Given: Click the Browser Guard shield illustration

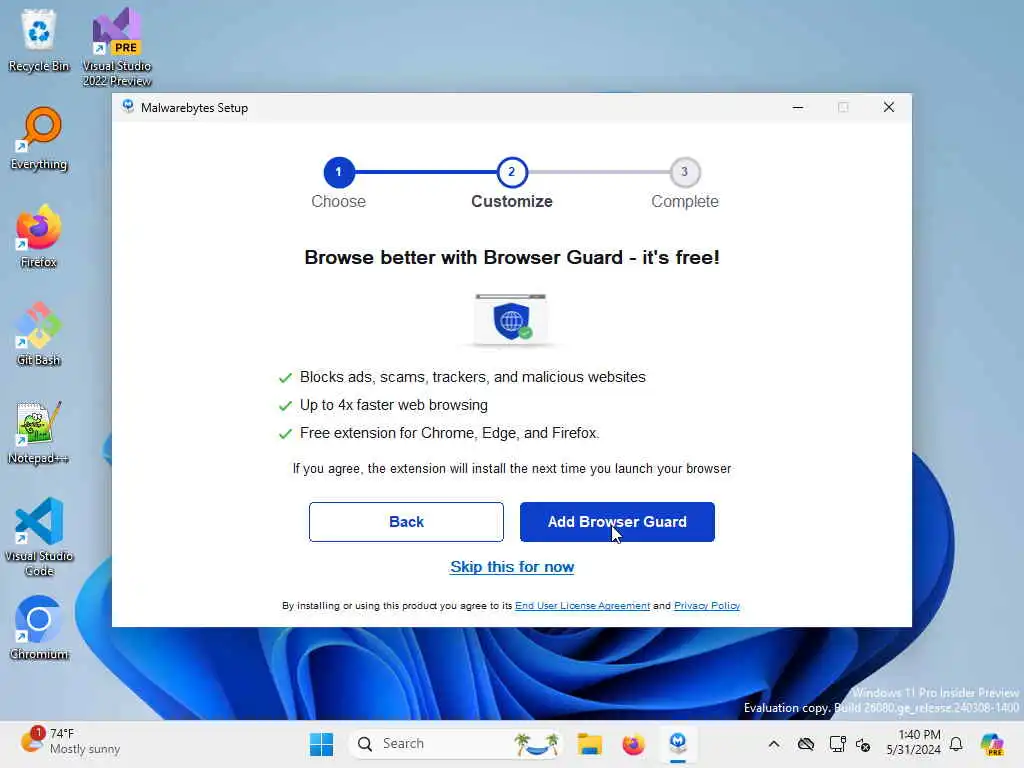Looking at the screenshot, I should (x=511, y=319).
